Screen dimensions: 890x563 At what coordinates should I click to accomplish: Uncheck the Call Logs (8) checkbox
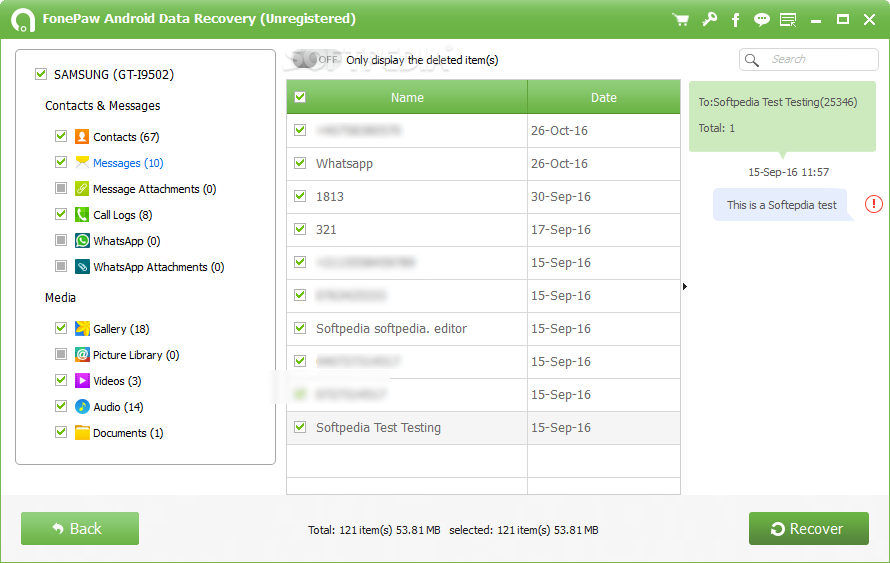pyautogui.click(x=61, y=214)
